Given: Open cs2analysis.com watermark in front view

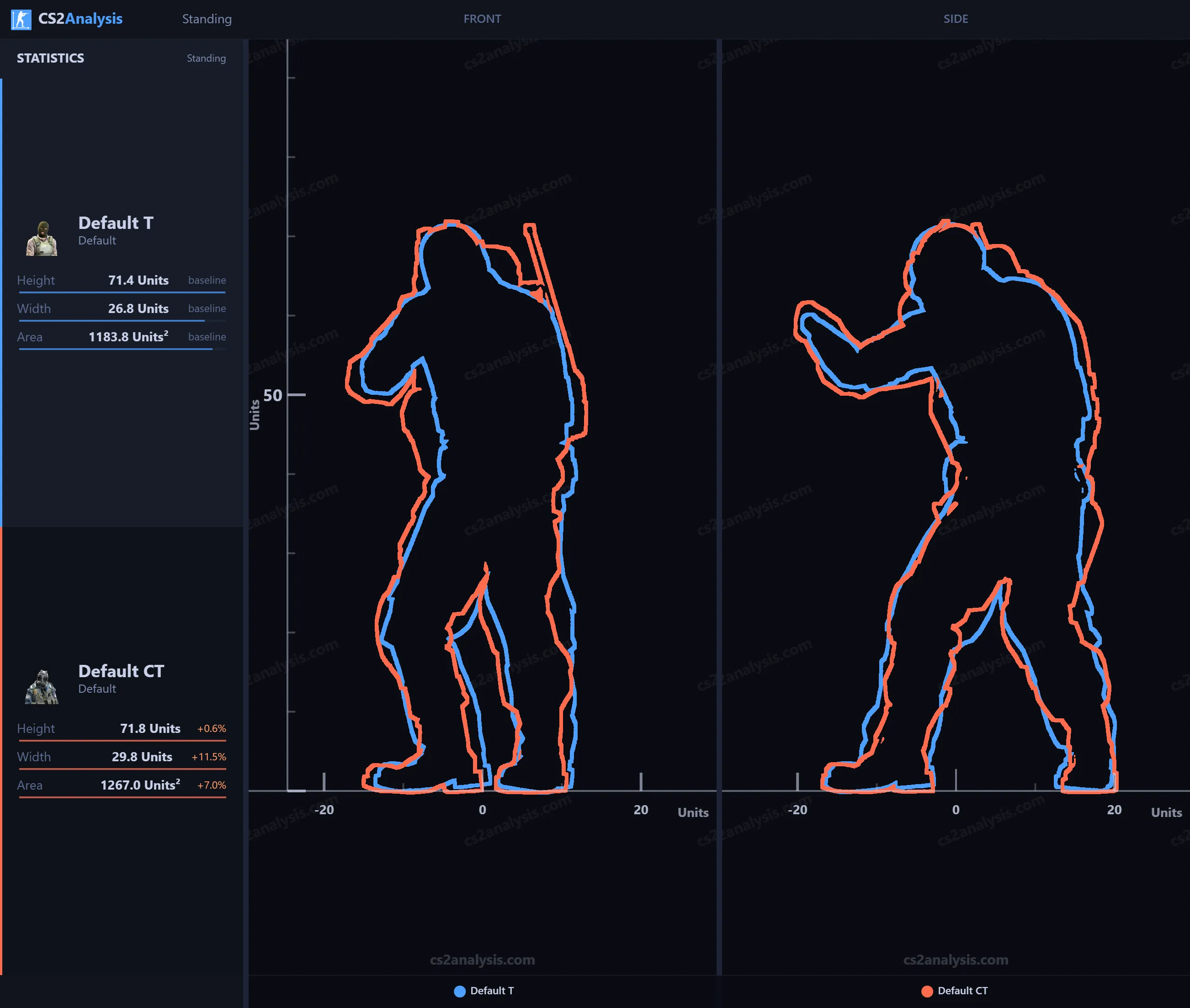Looking at the screenshot, I should 482,960.
